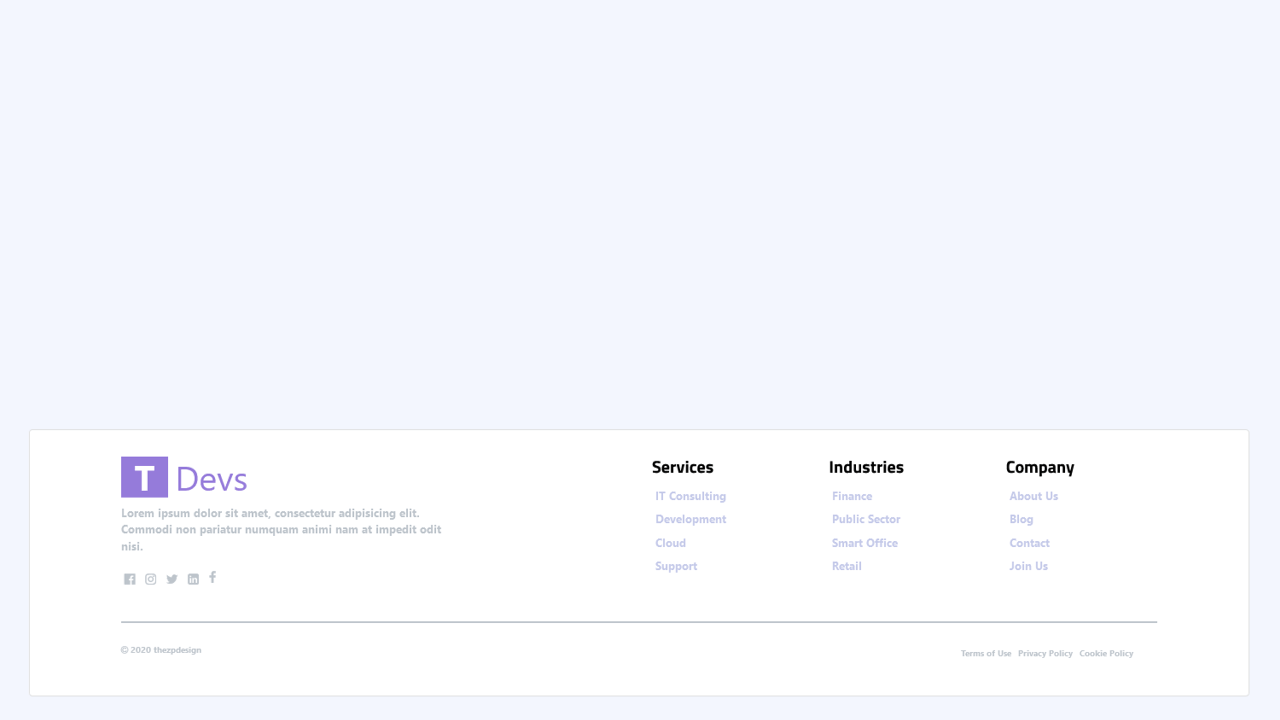
Task: Open Finance under Industries
Action: pyautogui.click(x=851, y=496)
